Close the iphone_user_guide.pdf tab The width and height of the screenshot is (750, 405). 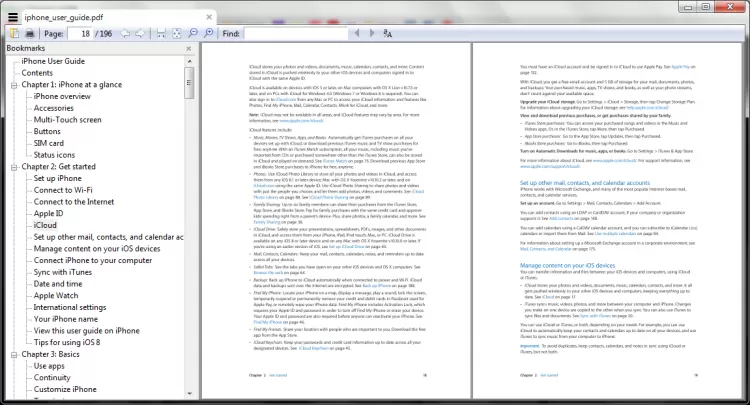click(x=209, y=17)
